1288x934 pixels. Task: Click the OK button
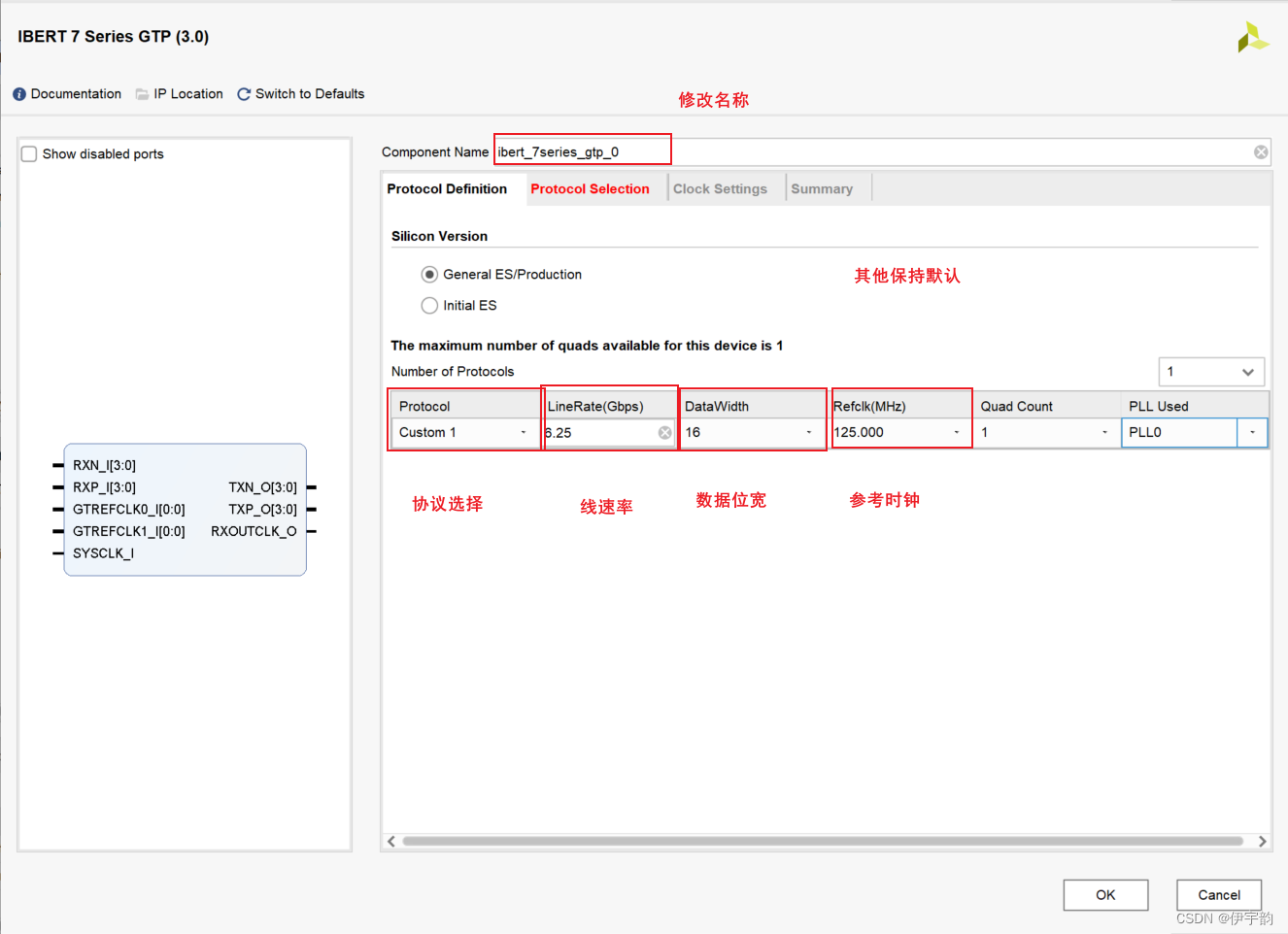[1105, 895]
